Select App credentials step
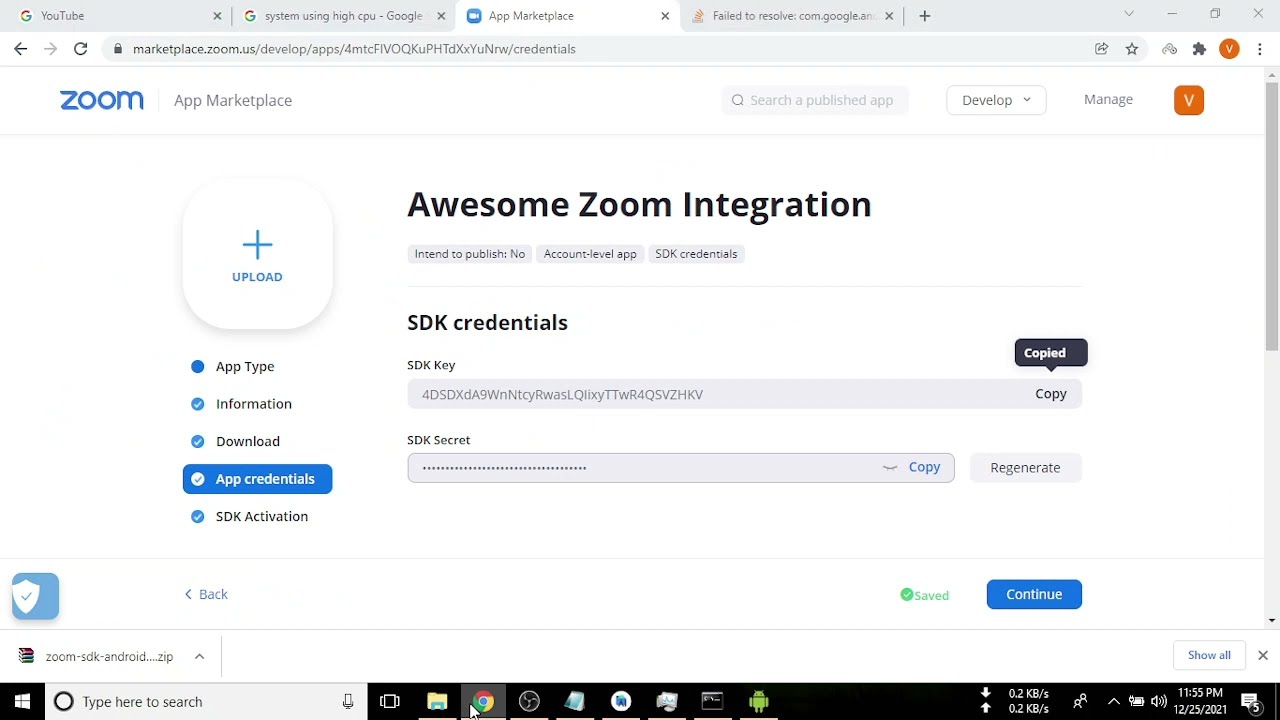This screenshot has width=1280, height=720. [257, 479]
